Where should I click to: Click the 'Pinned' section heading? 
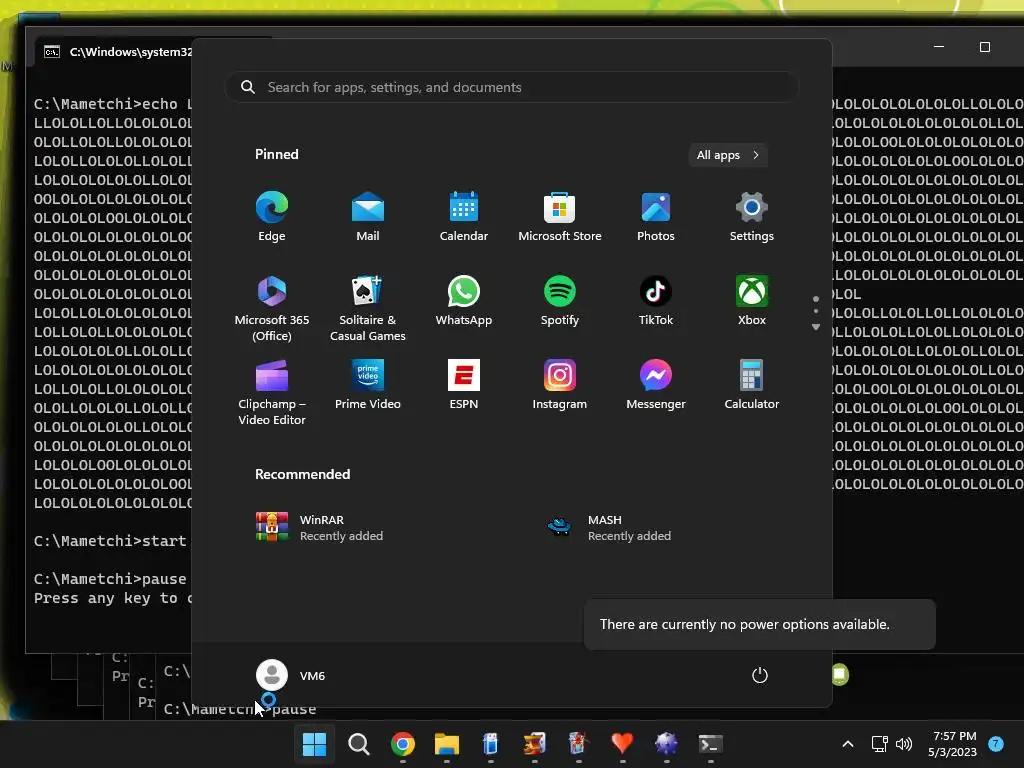tap(277, 154)
